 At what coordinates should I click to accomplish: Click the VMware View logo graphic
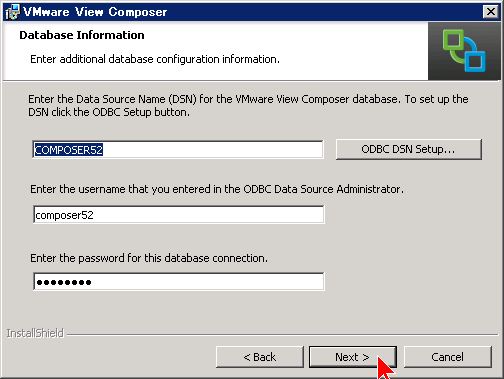(464, 51)
